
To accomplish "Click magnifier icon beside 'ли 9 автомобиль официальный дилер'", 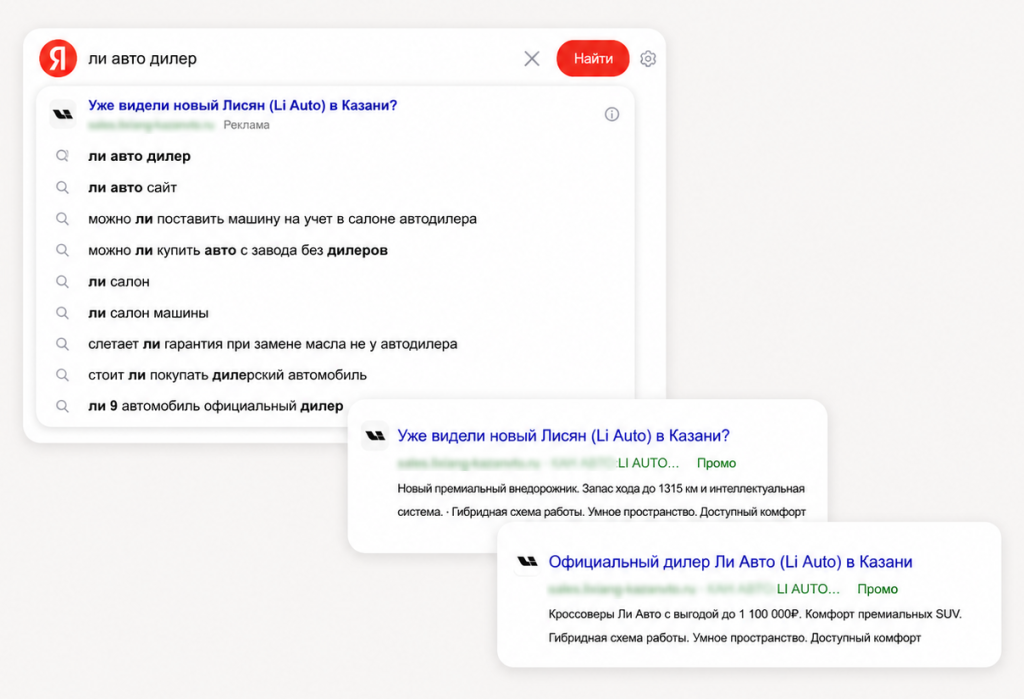I will point(62,406).
